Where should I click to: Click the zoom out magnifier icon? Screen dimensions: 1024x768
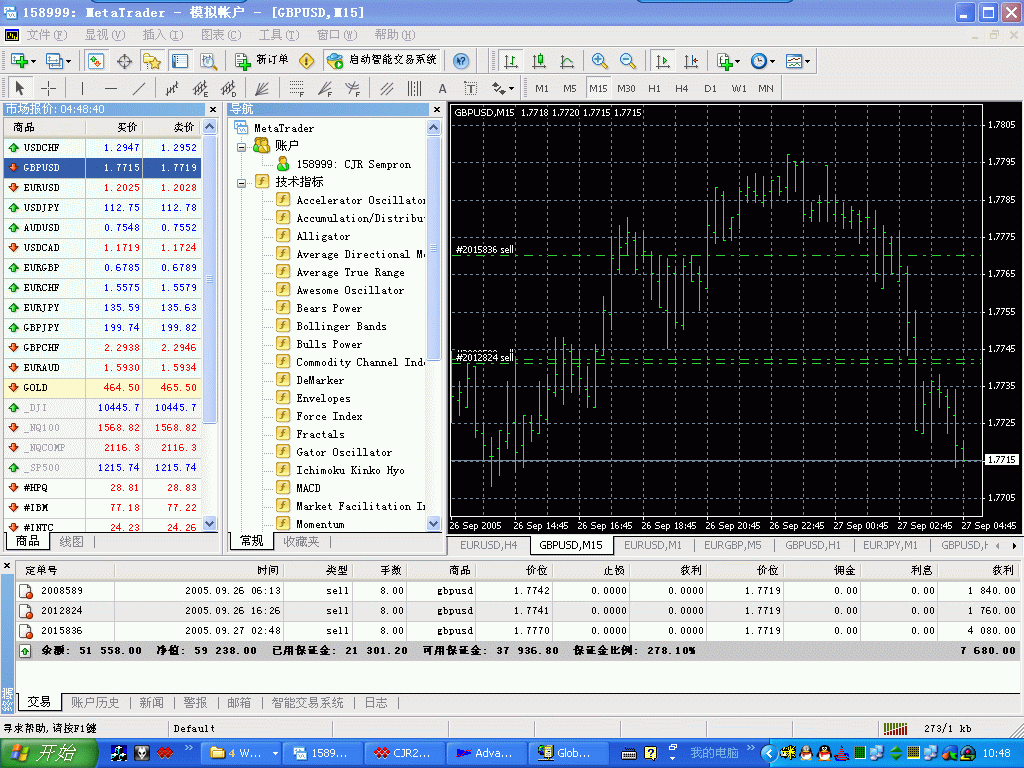pos(628,61)
